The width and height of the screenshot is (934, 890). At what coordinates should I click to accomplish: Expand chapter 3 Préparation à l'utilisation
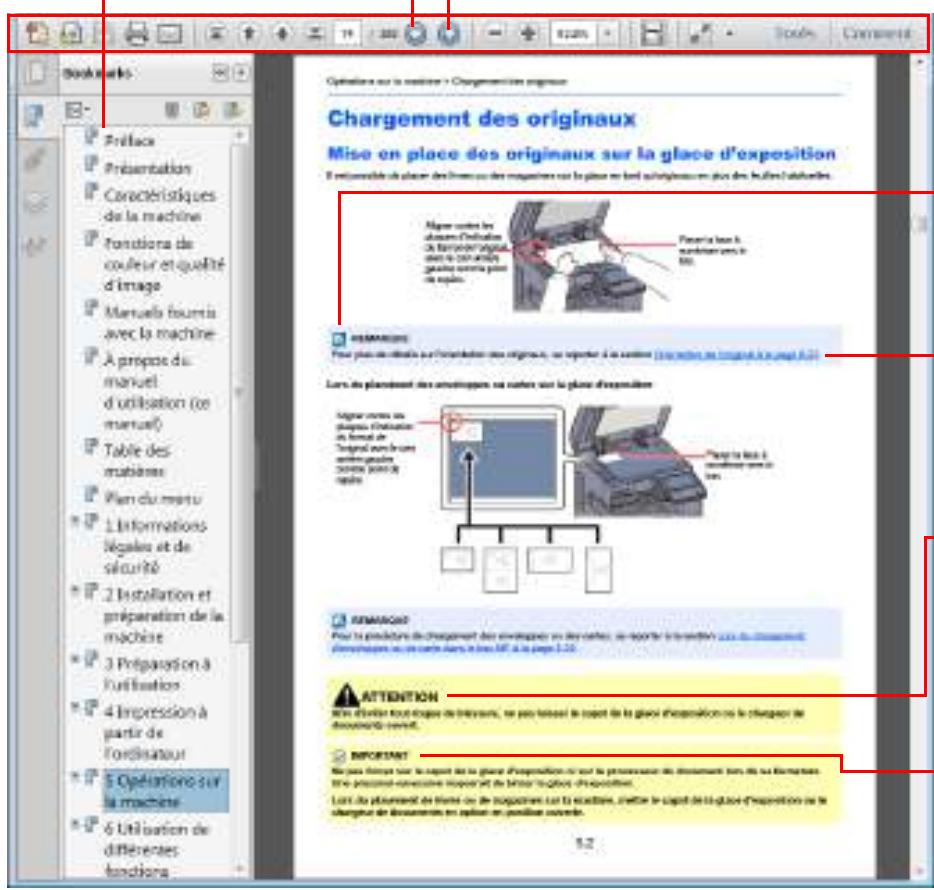(75, 658)
